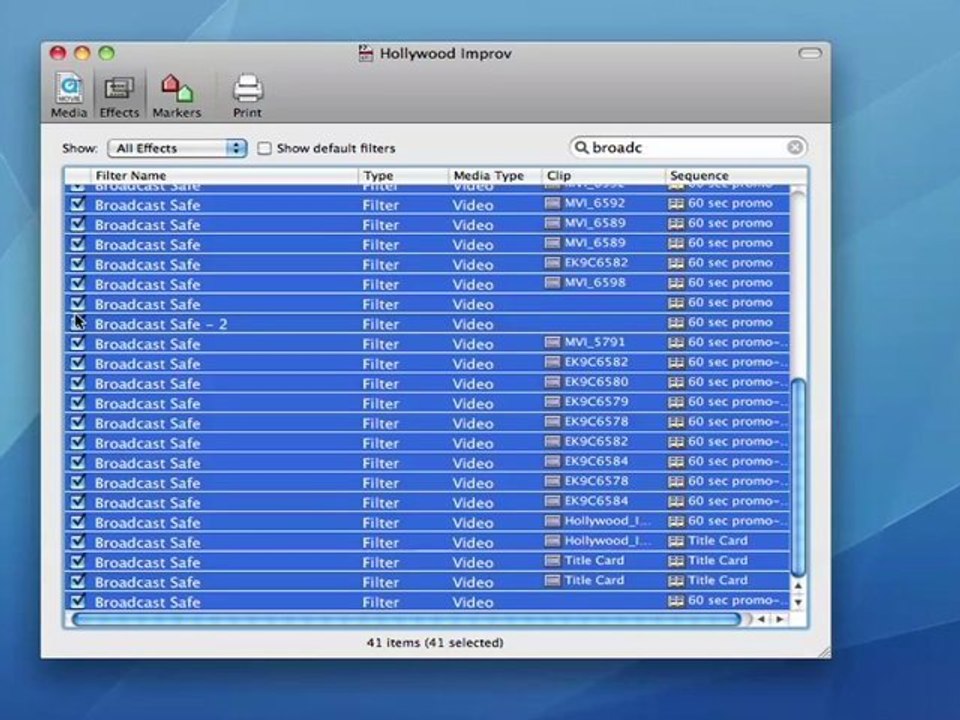Click the sequence icon in the MVI_5791 row
This screenshot has width=960, height=720.
676,343
